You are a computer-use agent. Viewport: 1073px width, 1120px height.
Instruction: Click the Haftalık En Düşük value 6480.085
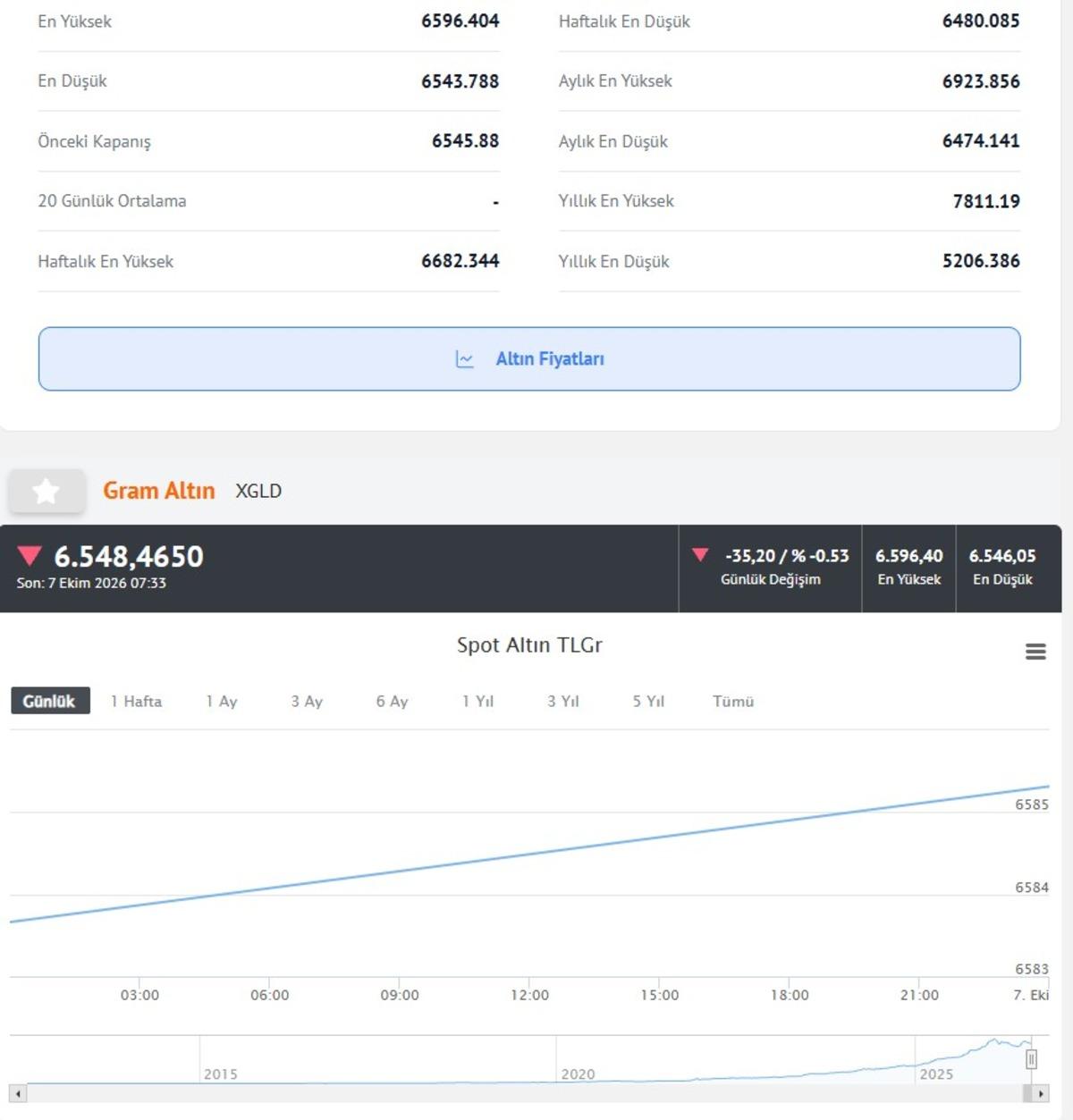(981, 21)
